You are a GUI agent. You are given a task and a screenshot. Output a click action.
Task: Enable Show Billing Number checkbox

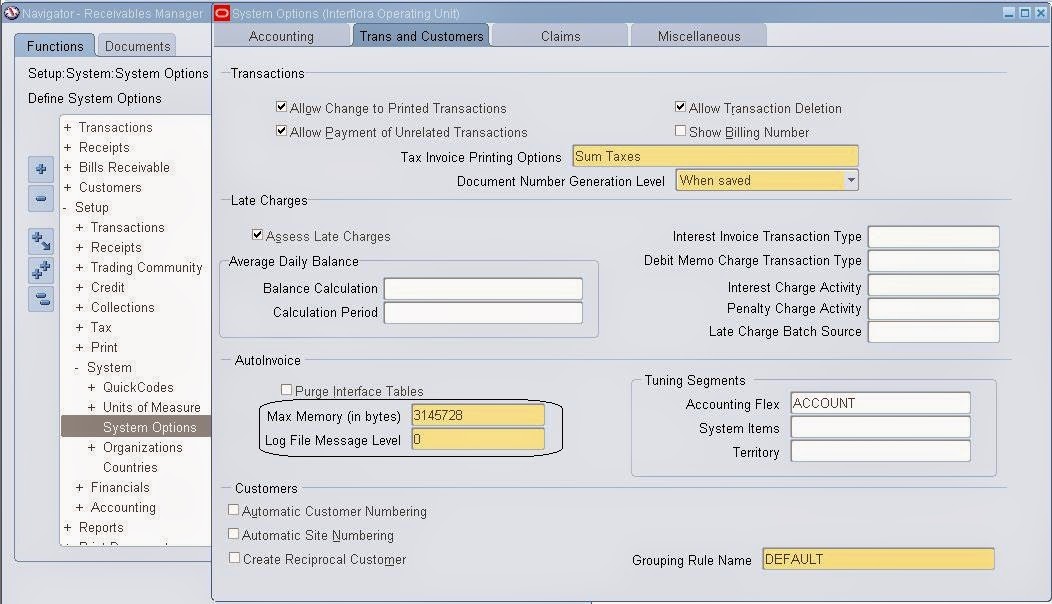pyautogui.click(x=680, y=131)
